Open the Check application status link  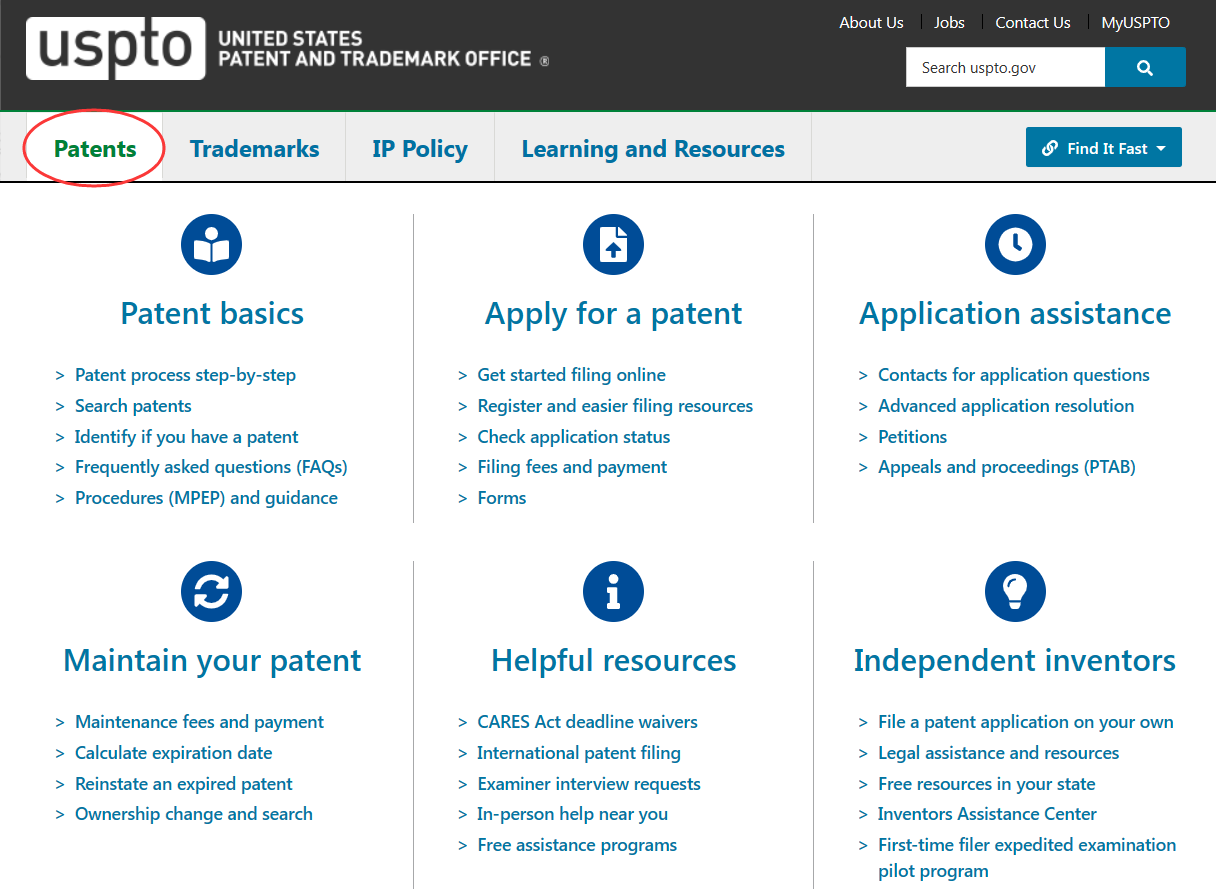tap(574, 437)
